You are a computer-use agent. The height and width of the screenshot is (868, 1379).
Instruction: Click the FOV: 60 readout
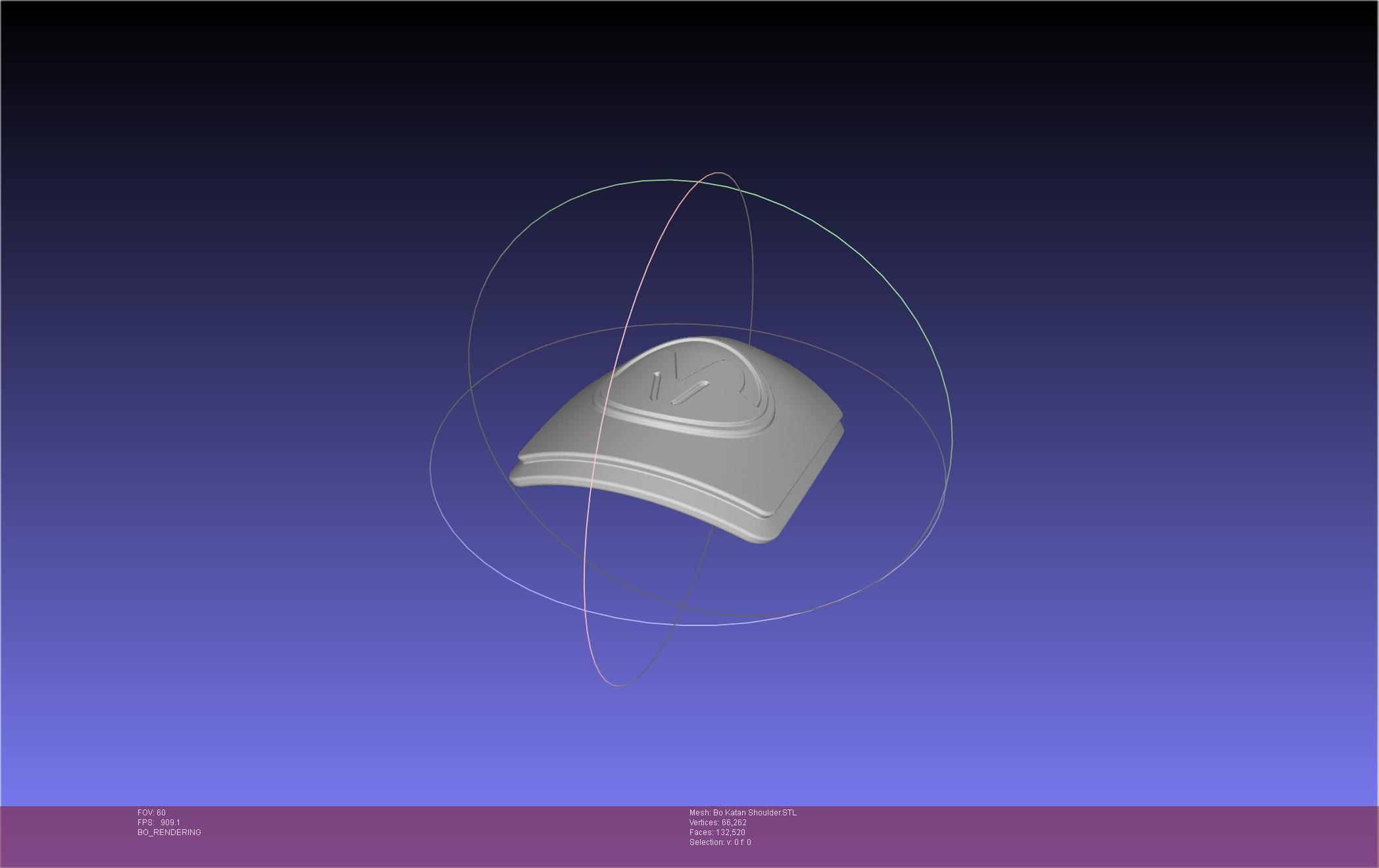[x=151, y=813]
